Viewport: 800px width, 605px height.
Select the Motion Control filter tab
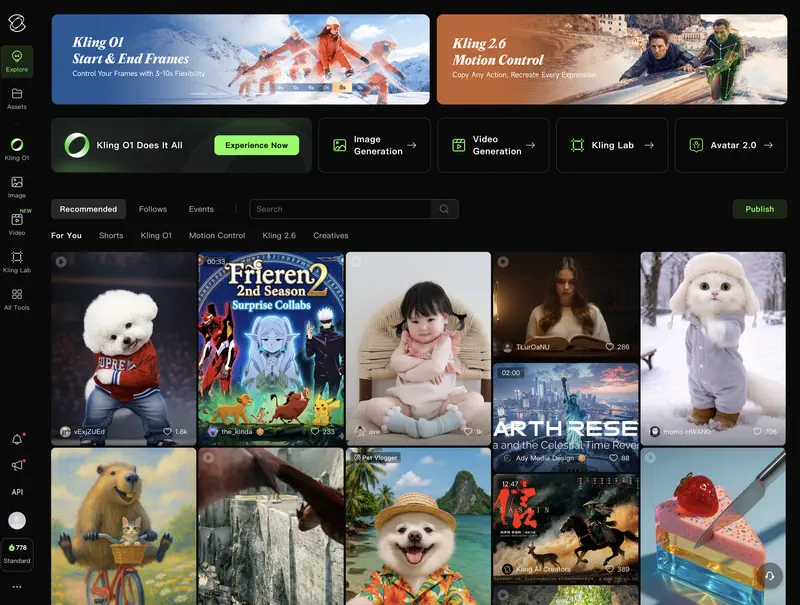(x=217, y=235)
